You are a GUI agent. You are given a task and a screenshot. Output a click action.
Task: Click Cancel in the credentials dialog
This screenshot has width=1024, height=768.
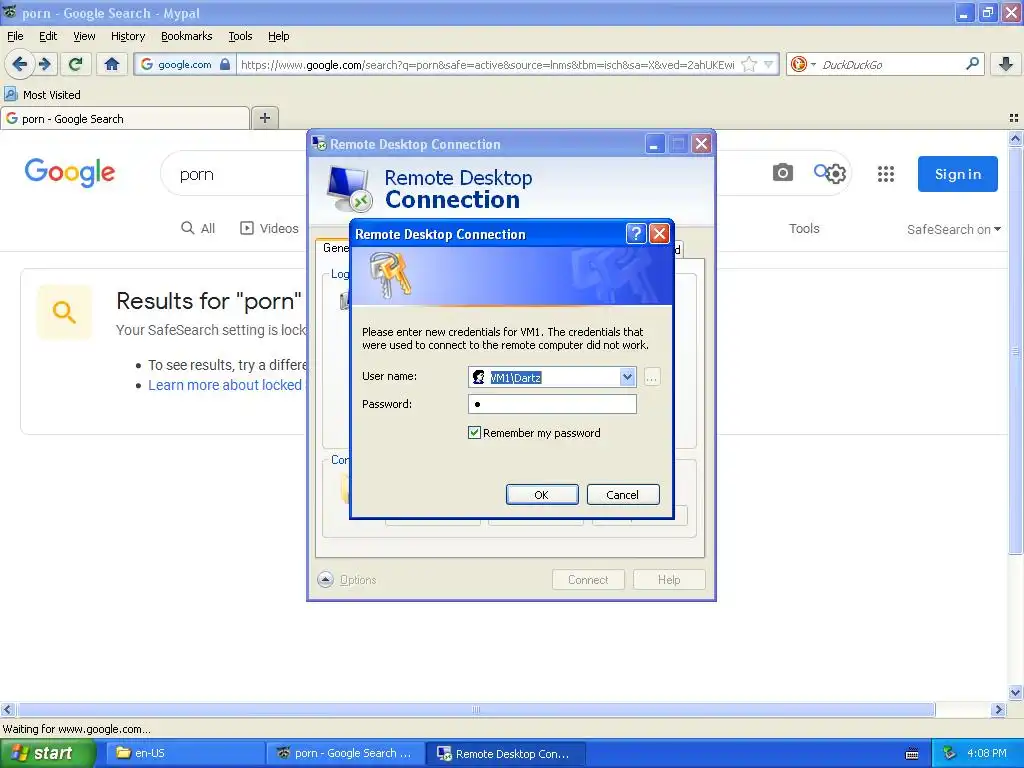[x=623, y=494]
